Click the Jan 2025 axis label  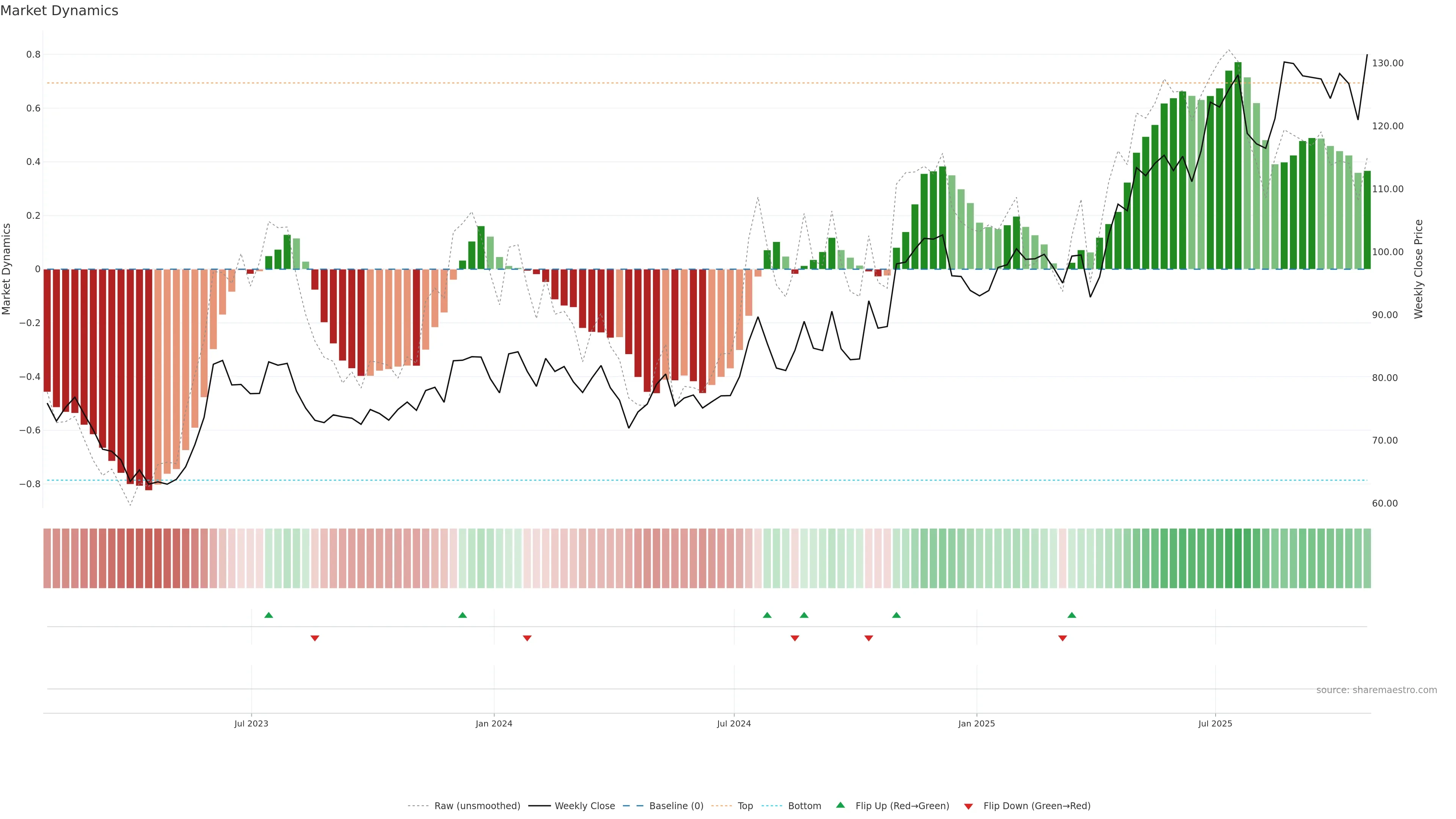pyautogui.click(x=977, y=723)
